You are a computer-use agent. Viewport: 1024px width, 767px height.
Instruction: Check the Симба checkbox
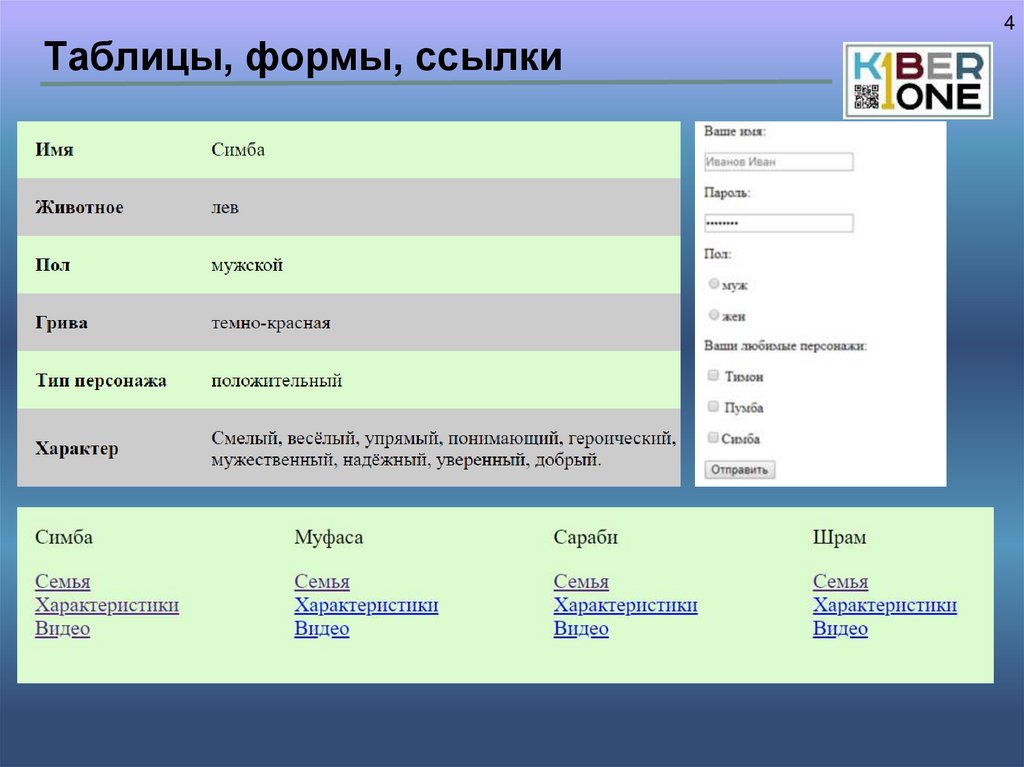click(x=713, y=437)
